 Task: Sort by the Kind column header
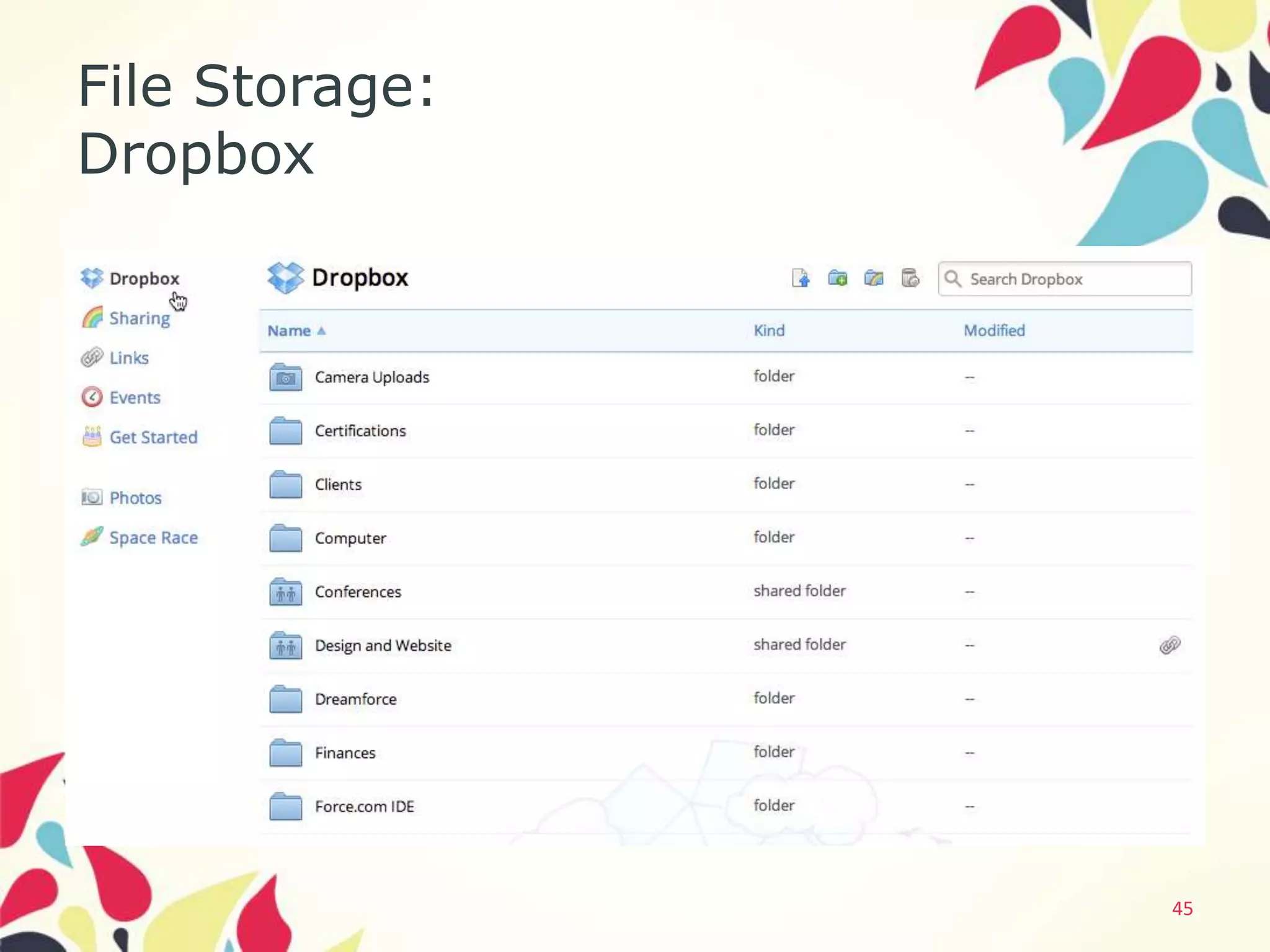pos(769,330)
